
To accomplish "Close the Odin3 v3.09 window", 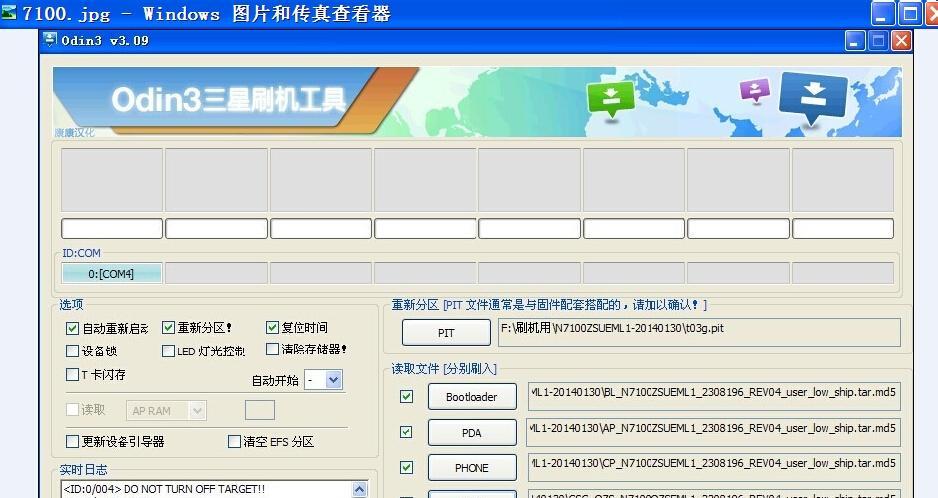I will point(901,41).
